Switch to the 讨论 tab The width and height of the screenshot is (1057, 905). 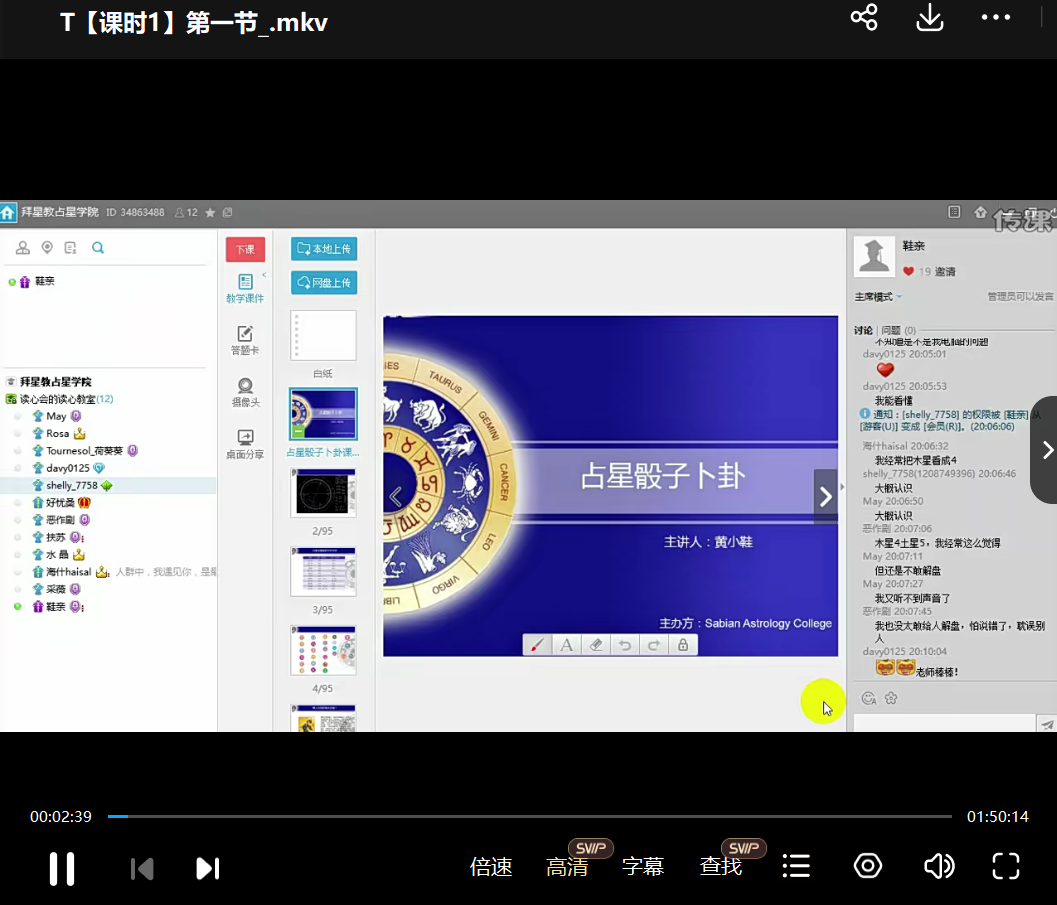(x=863, y=330)
